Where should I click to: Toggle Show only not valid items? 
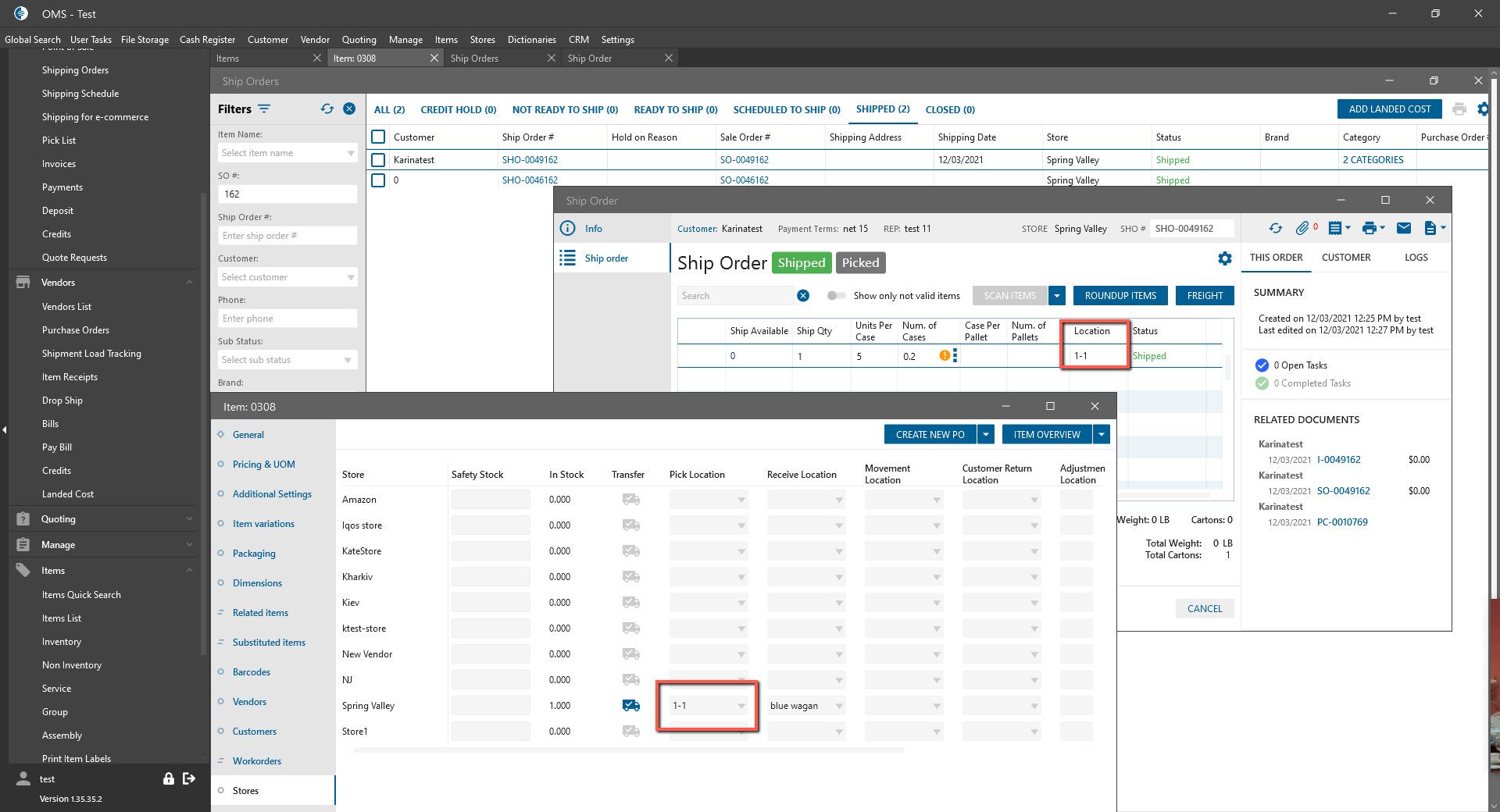[x=837, y=296]
